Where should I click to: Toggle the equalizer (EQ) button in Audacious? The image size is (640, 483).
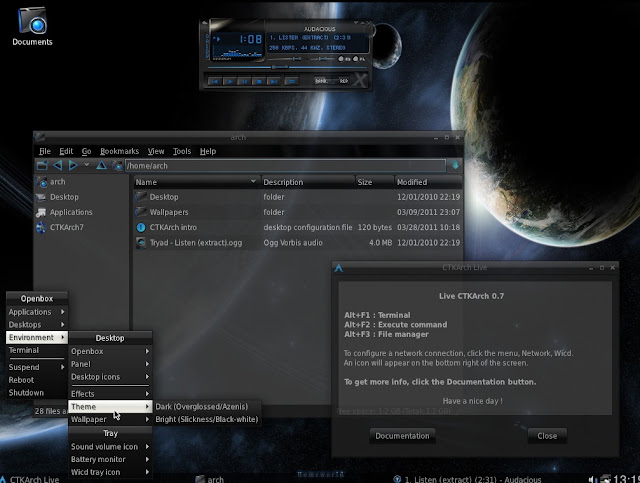point(344,59)
